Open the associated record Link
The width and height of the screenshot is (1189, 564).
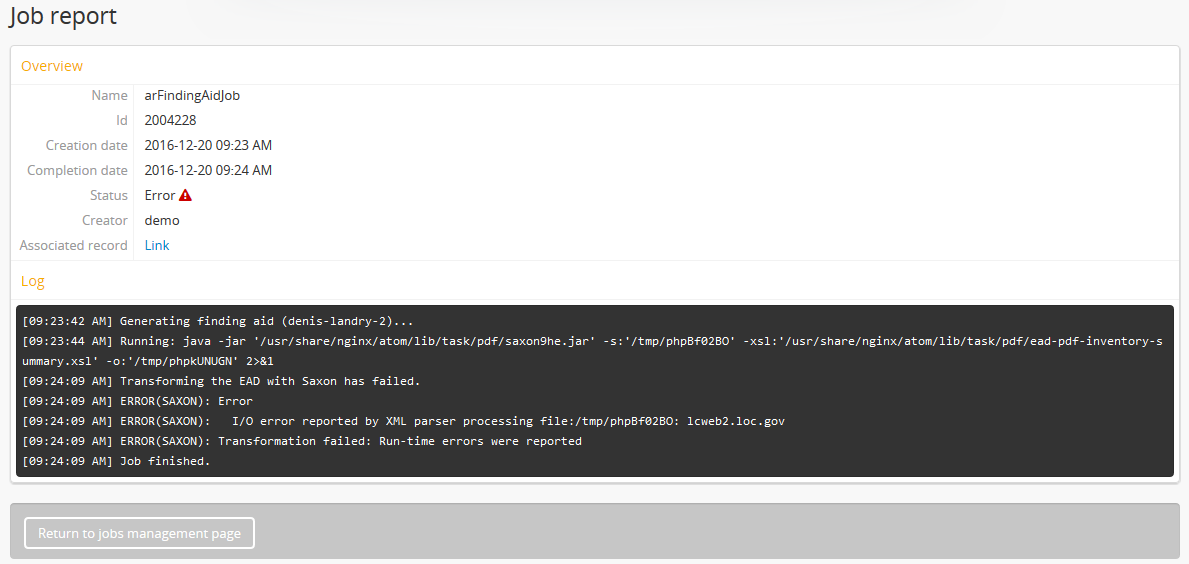click(x=157, y=245)
